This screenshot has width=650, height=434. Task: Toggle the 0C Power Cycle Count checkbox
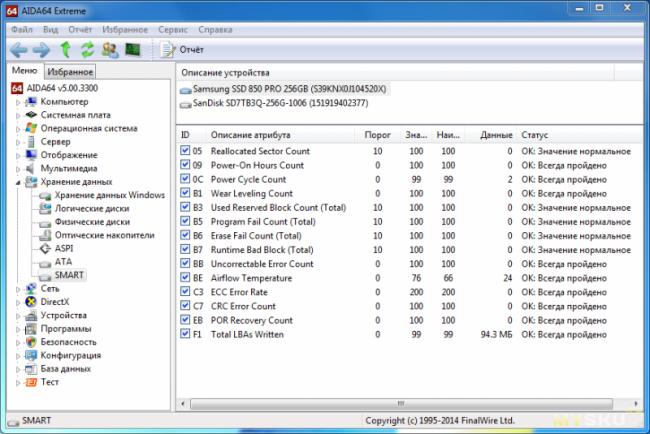pyautogui.click(x=185, y=179)
